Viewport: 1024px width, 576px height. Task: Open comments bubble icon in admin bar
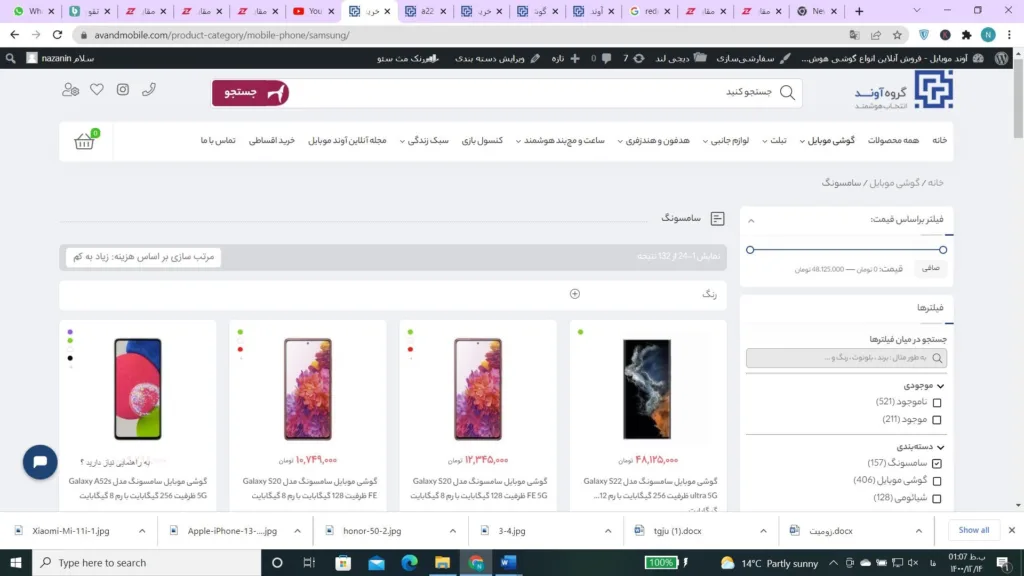(606, 58)
